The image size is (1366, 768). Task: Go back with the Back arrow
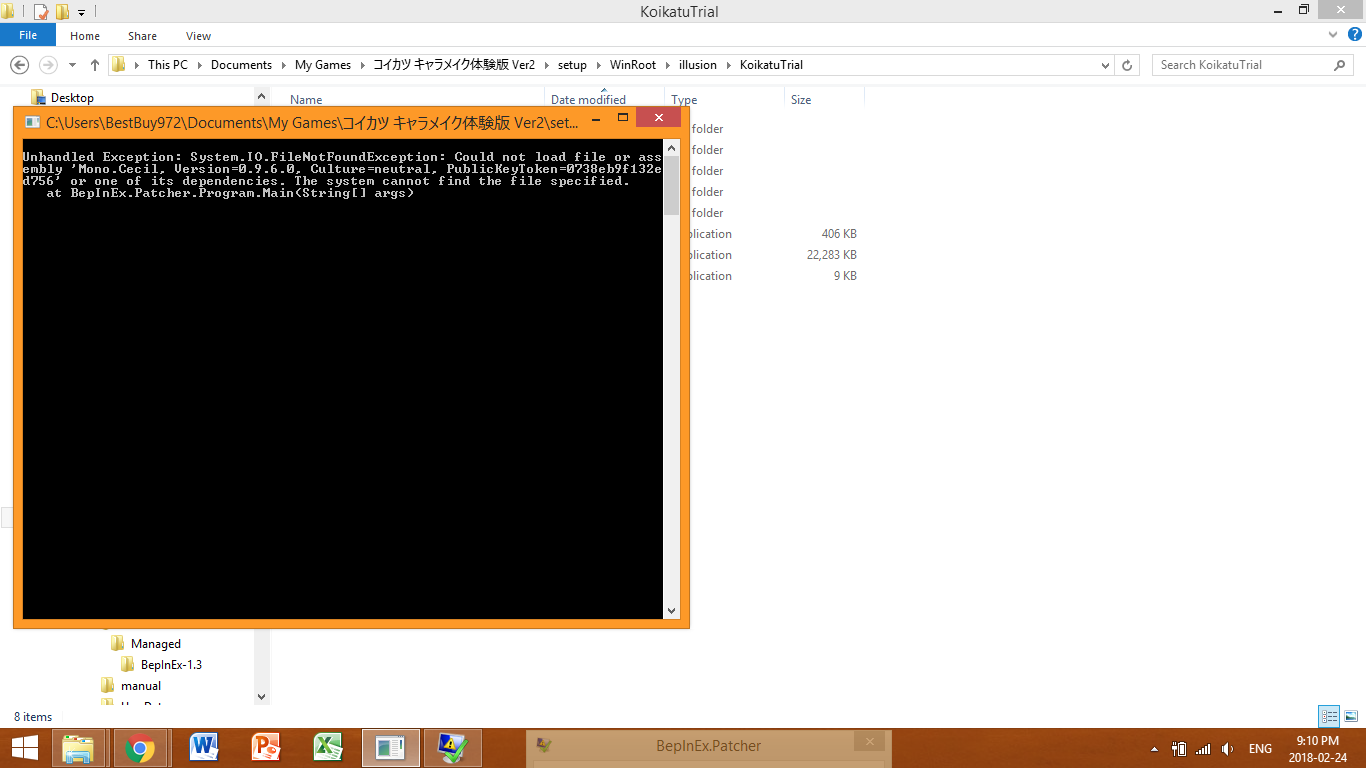(x=19, y=65)
